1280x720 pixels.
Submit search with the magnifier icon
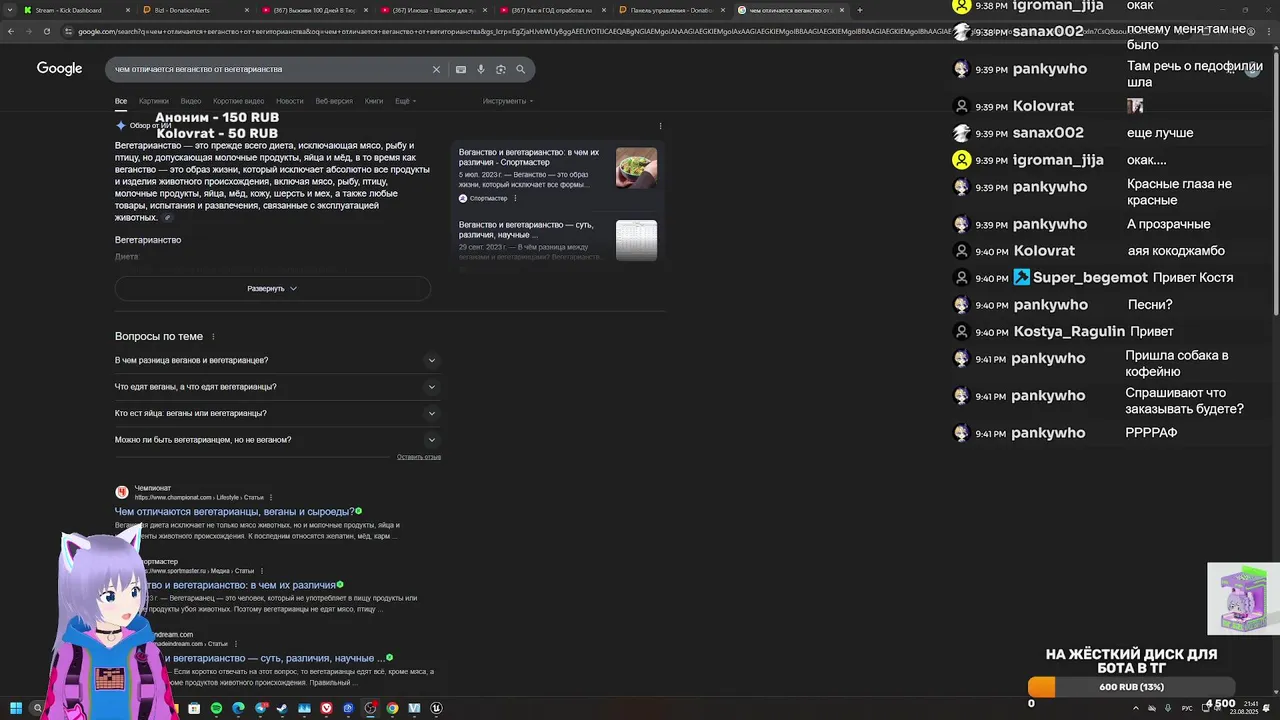coord(521,69)
